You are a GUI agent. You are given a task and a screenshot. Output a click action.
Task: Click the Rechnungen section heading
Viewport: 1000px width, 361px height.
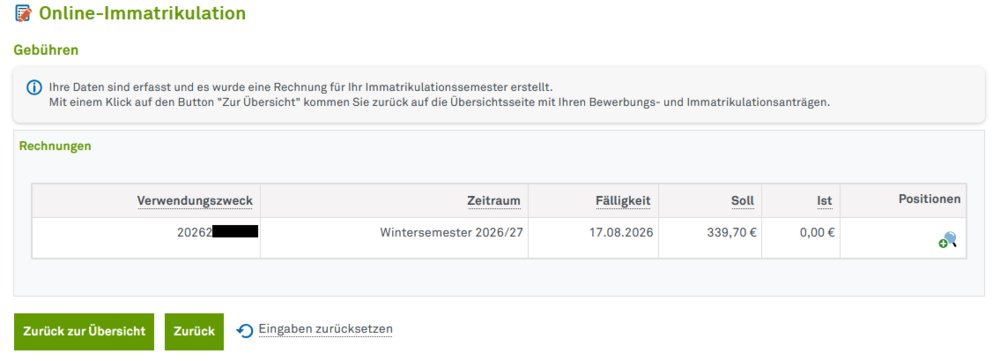click(x=55, y=146)
